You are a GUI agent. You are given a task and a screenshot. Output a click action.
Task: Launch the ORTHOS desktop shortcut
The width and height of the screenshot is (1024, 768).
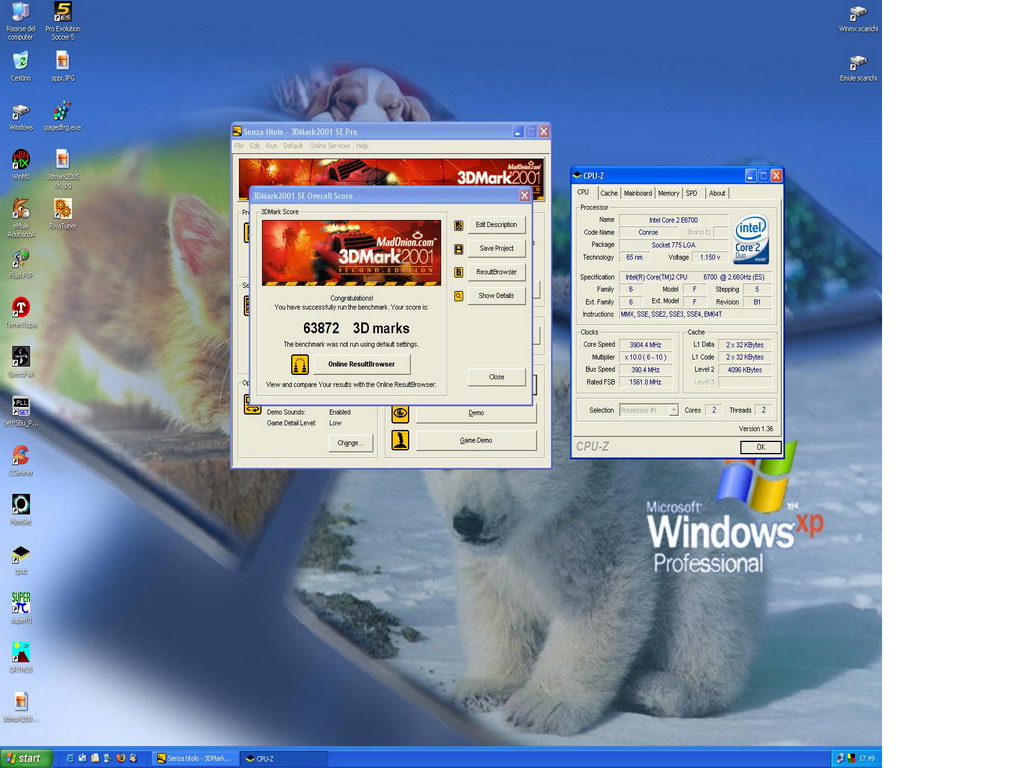[x=20, y=657]
